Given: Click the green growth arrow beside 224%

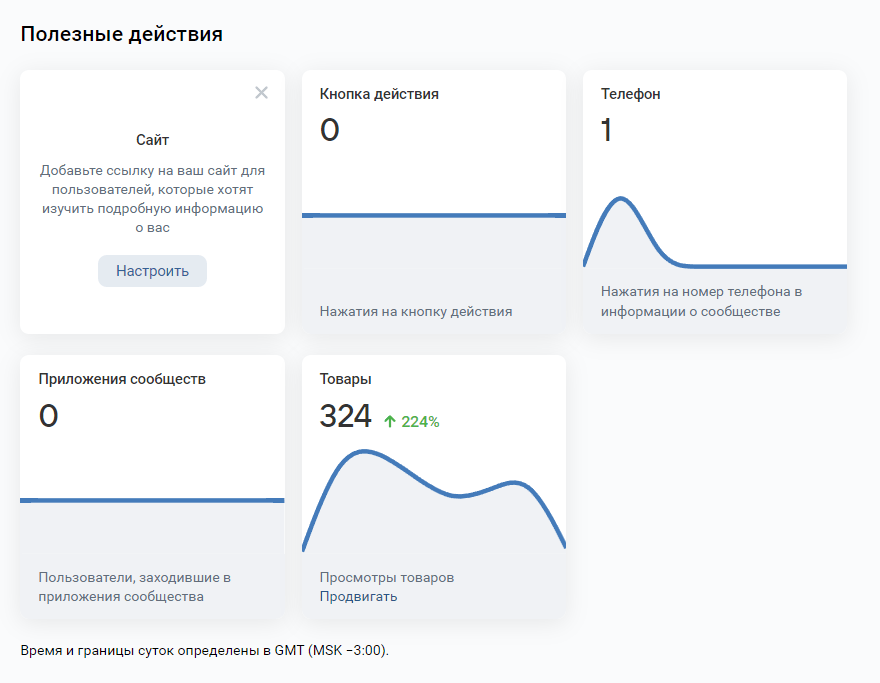Looking at the screenshot, I should coord(390,422).
